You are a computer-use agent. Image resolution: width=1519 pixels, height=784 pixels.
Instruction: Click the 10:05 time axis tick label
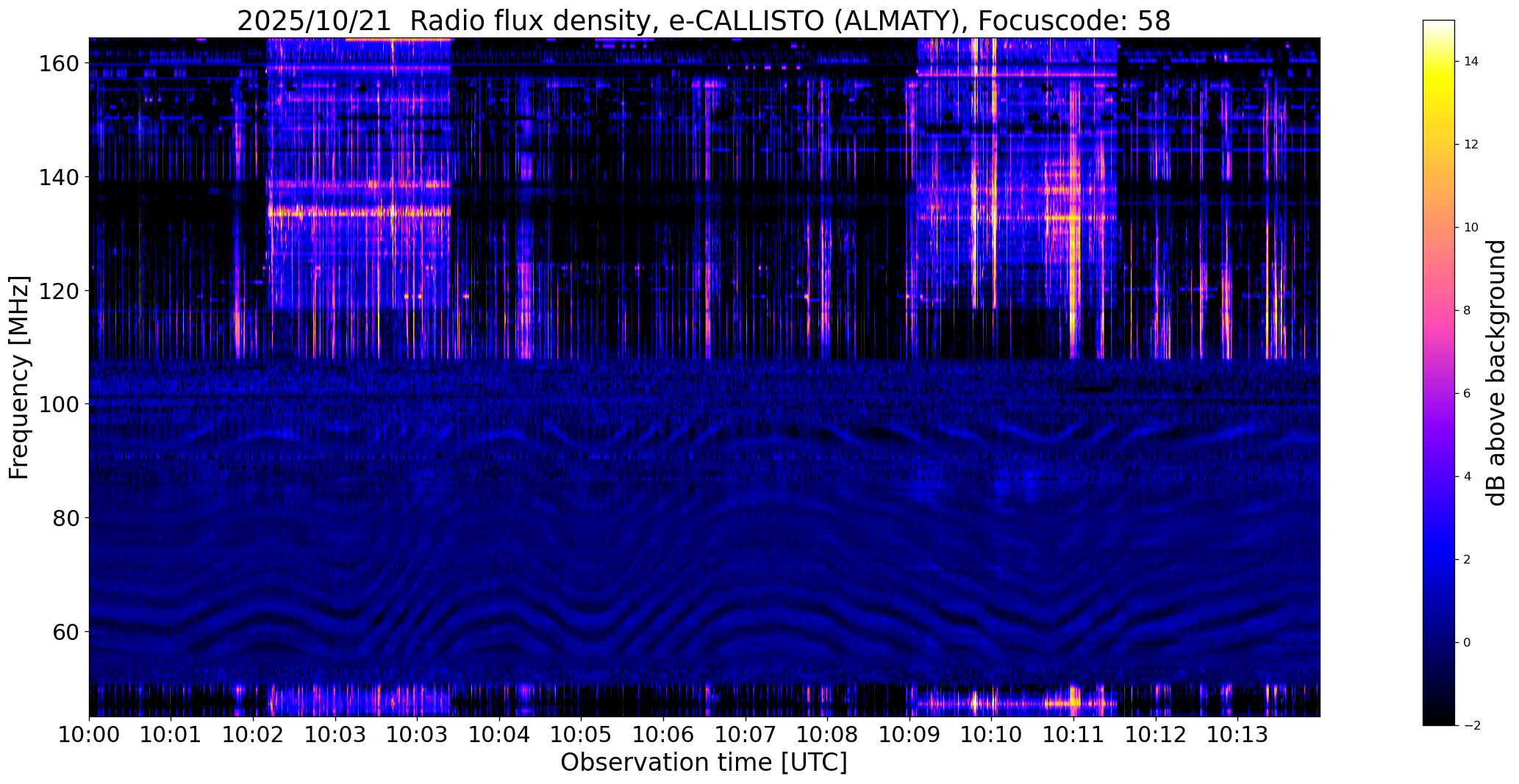(x=581, y=735)
